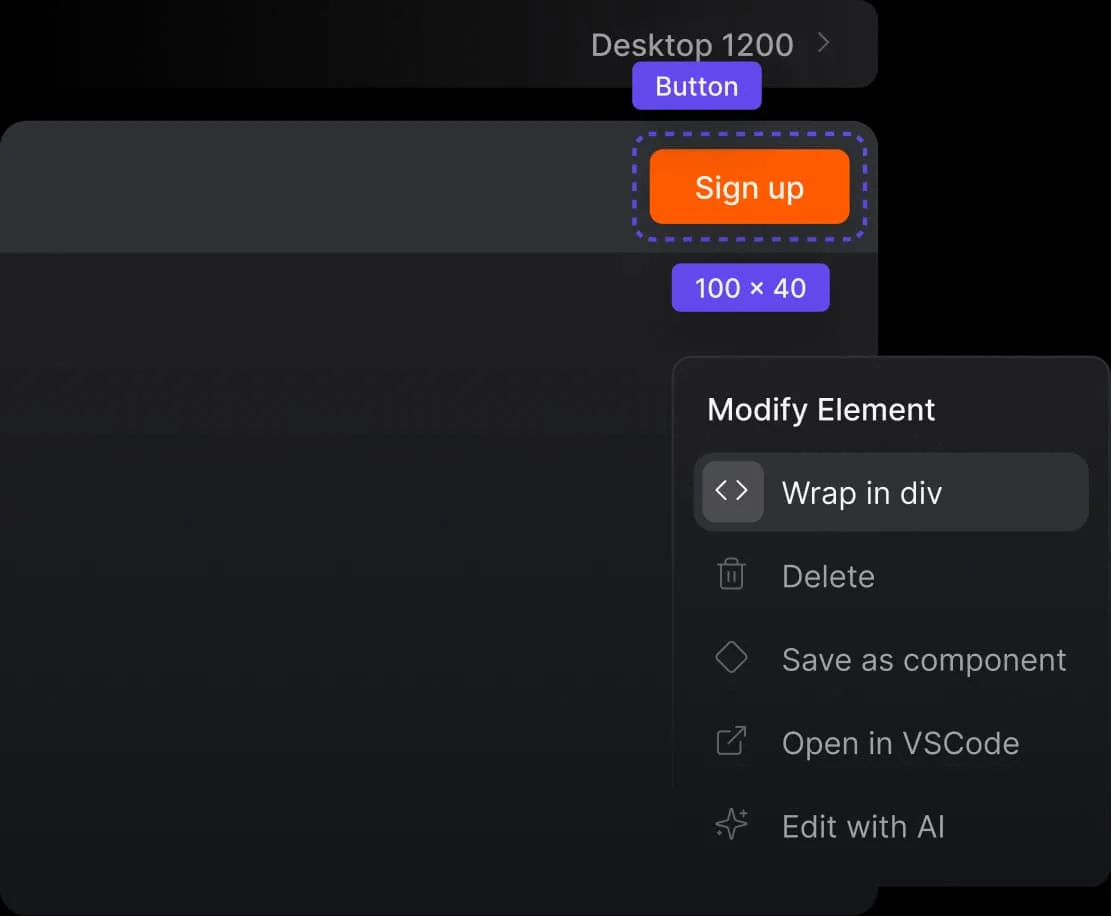Click the external link icon beside Open in VSCode
Image resolution: width=1111 pixels, height=916 pixels.
731,742
